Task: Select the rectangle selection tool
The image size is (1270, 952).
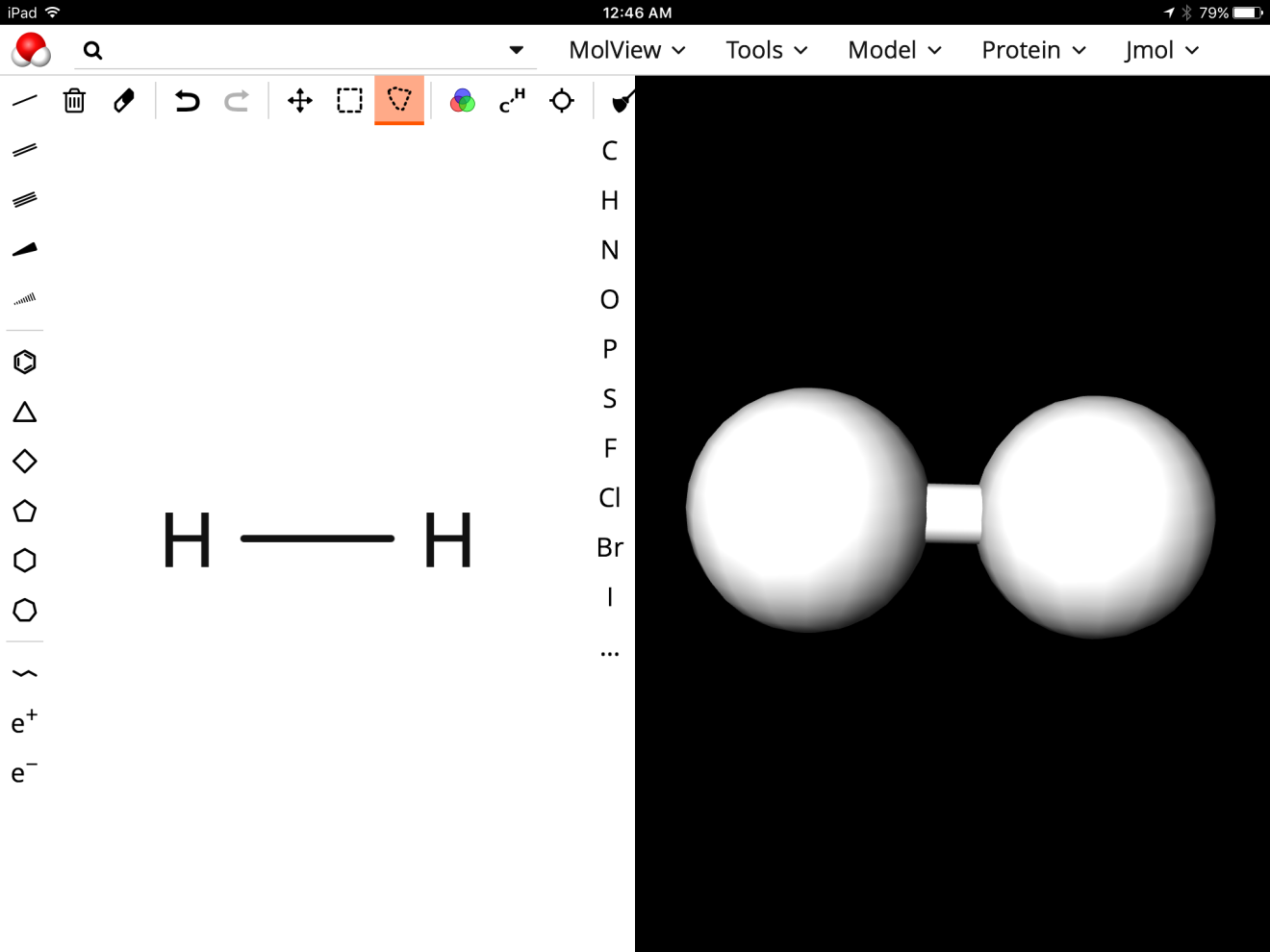Action: coord(349,100)
